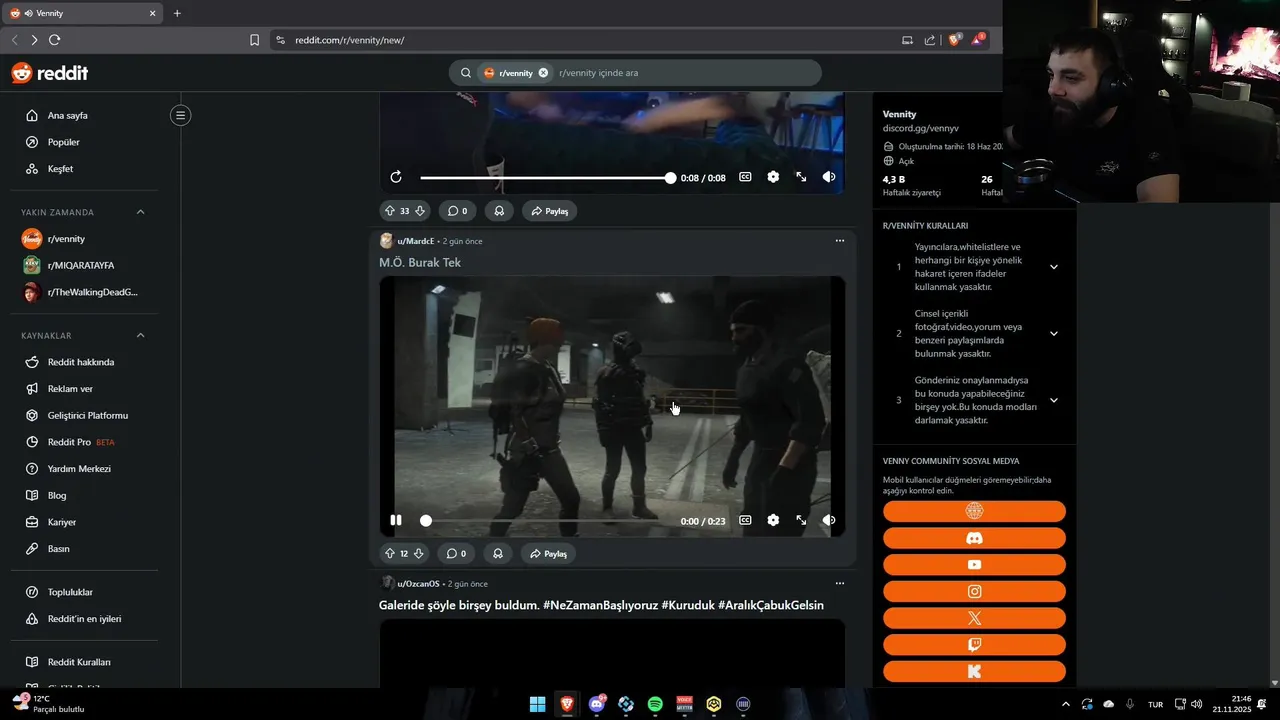Collapse the KAYNAKLAR section
This screenshot has width=1280, height=720.
(140, 335)
